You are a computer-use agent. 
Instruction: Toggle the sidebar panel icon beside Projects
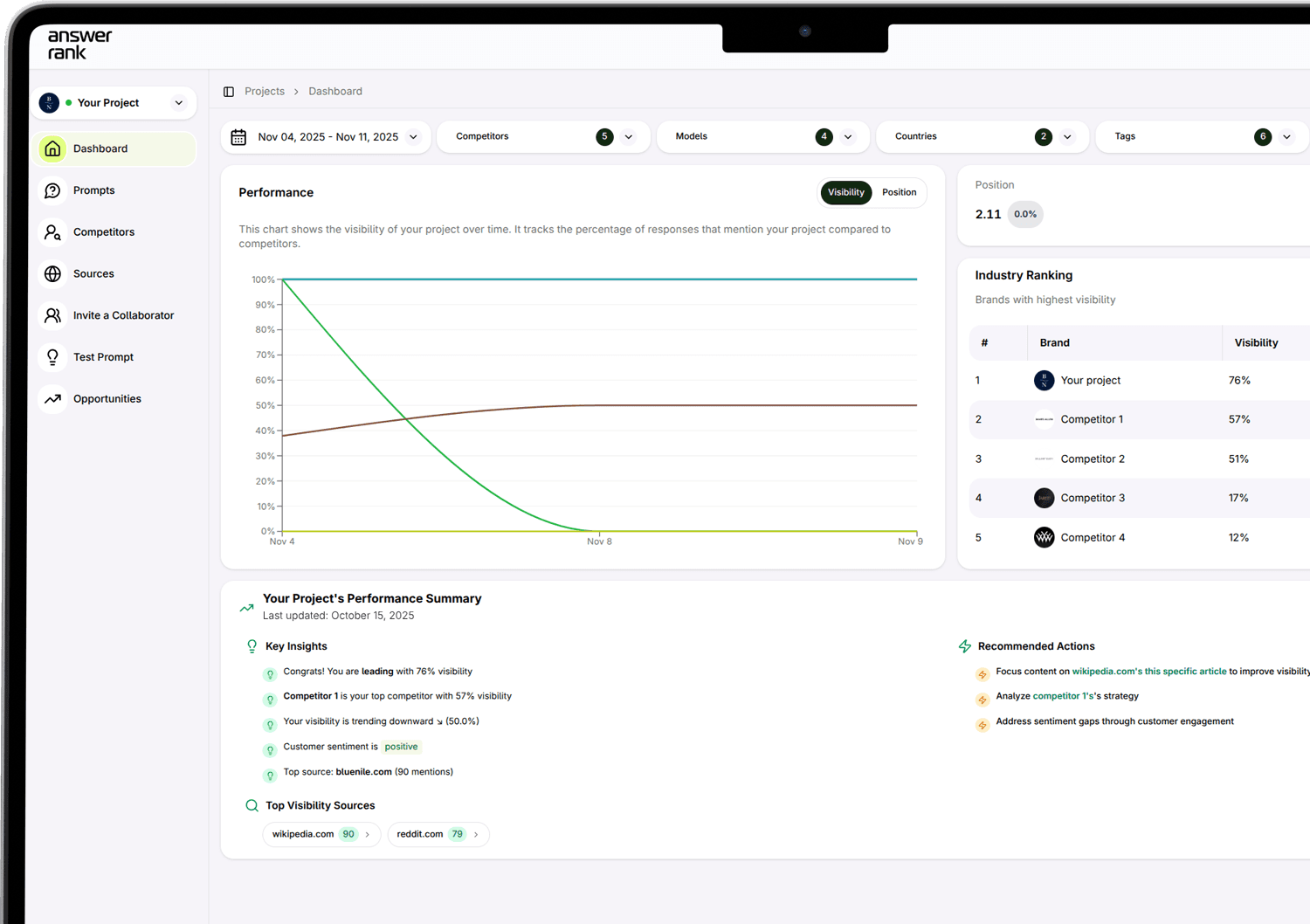click(x=229, y=92)
